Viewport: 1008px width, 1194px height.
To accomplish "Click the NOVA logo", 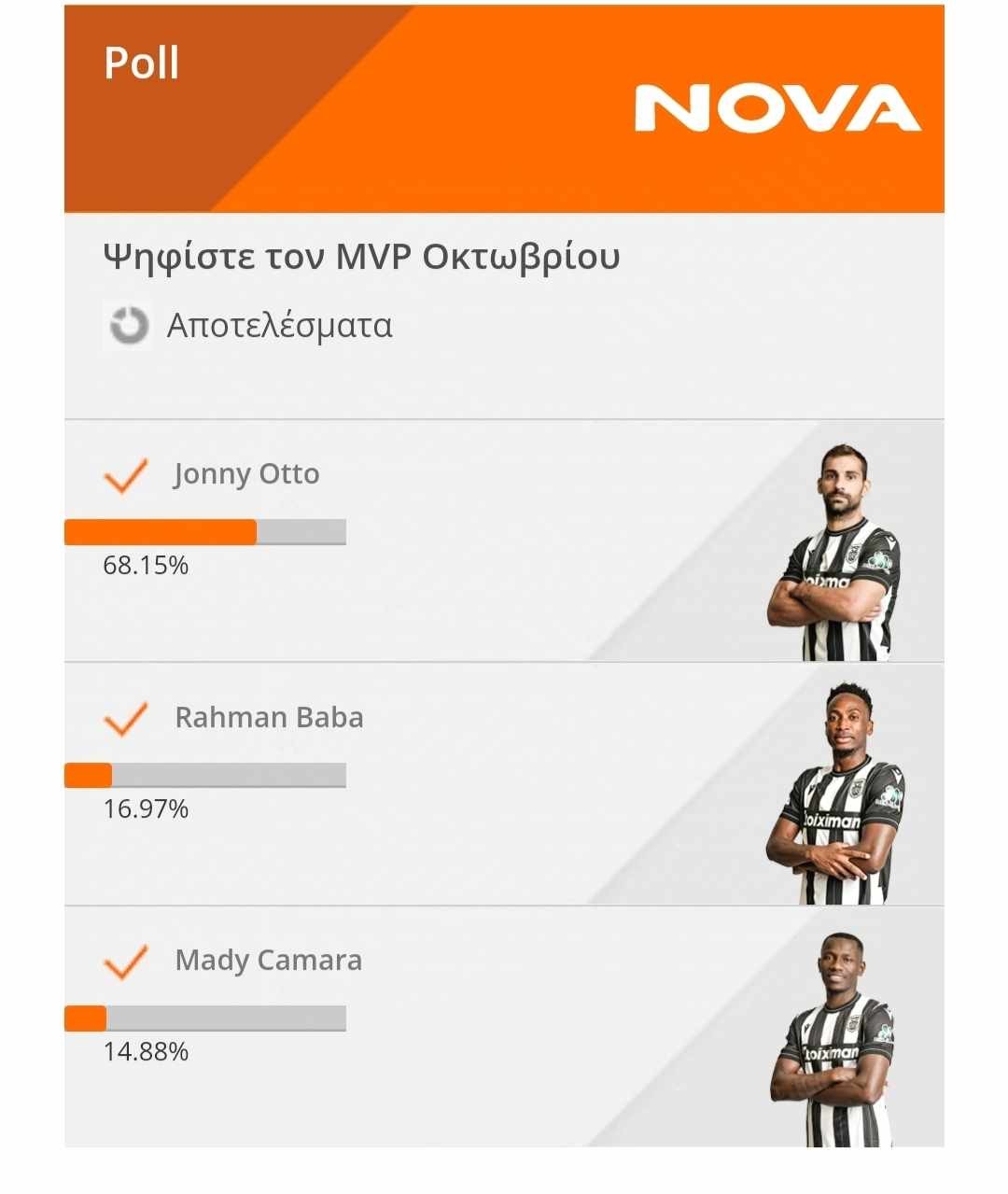I will click(777, 108).
